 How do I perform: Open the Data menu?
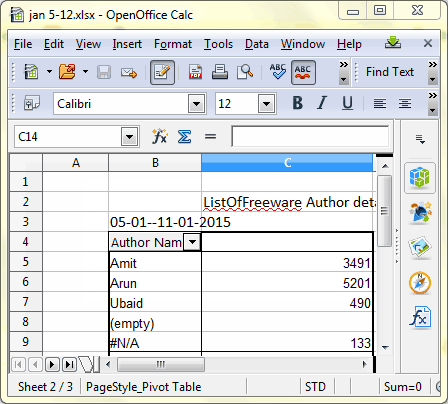[257, 44]
